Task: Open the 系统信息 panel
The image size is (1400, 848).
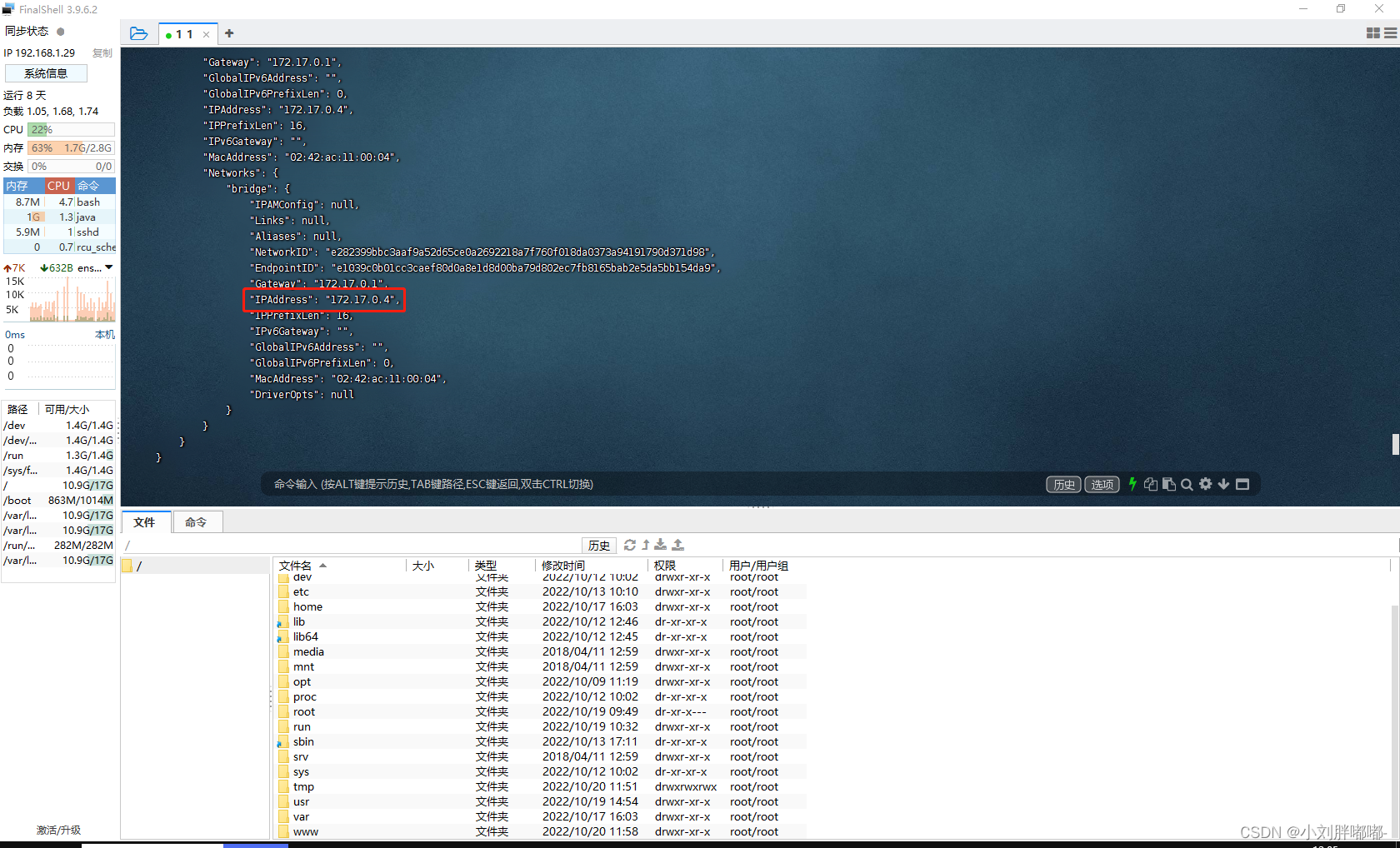Action: (x=46, y=72)
